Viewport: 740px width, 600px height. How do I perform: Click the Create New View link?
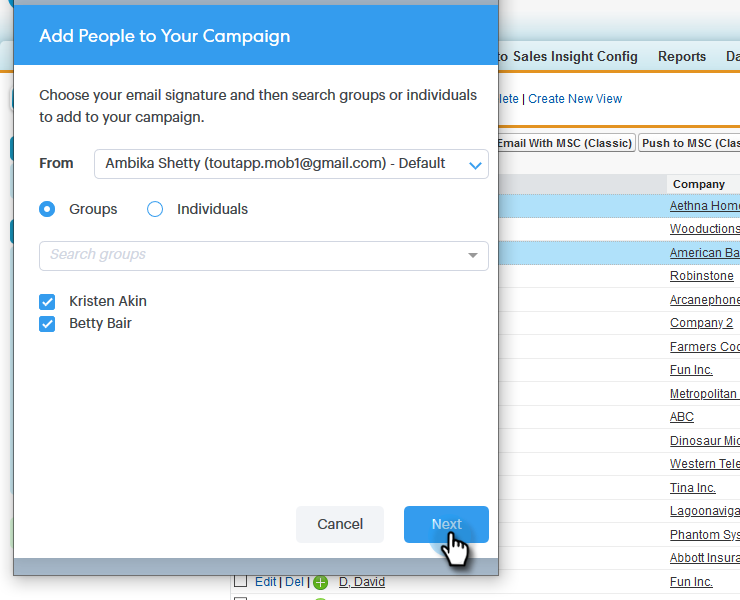[x=575, y=99]
